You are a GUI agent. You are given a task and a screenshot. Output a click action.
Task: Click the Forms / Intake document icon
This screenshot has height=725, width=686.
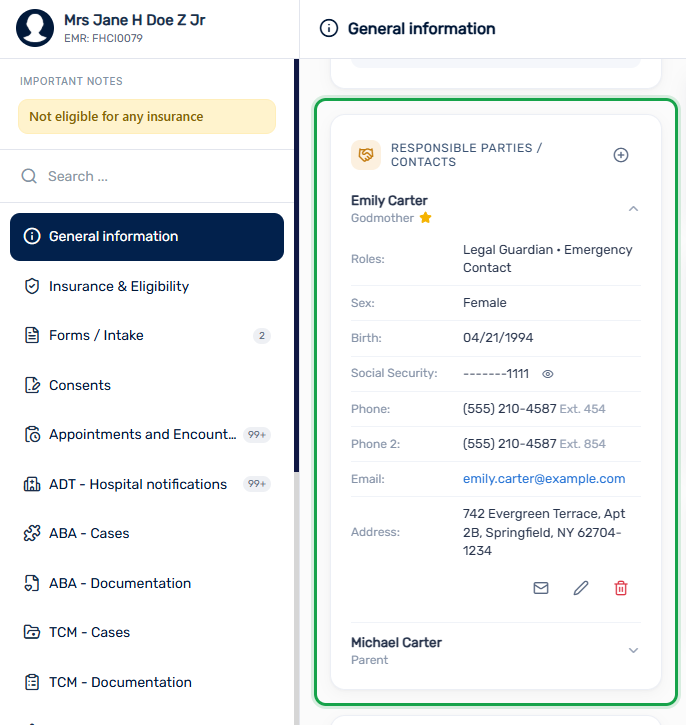tap(32, 335)
